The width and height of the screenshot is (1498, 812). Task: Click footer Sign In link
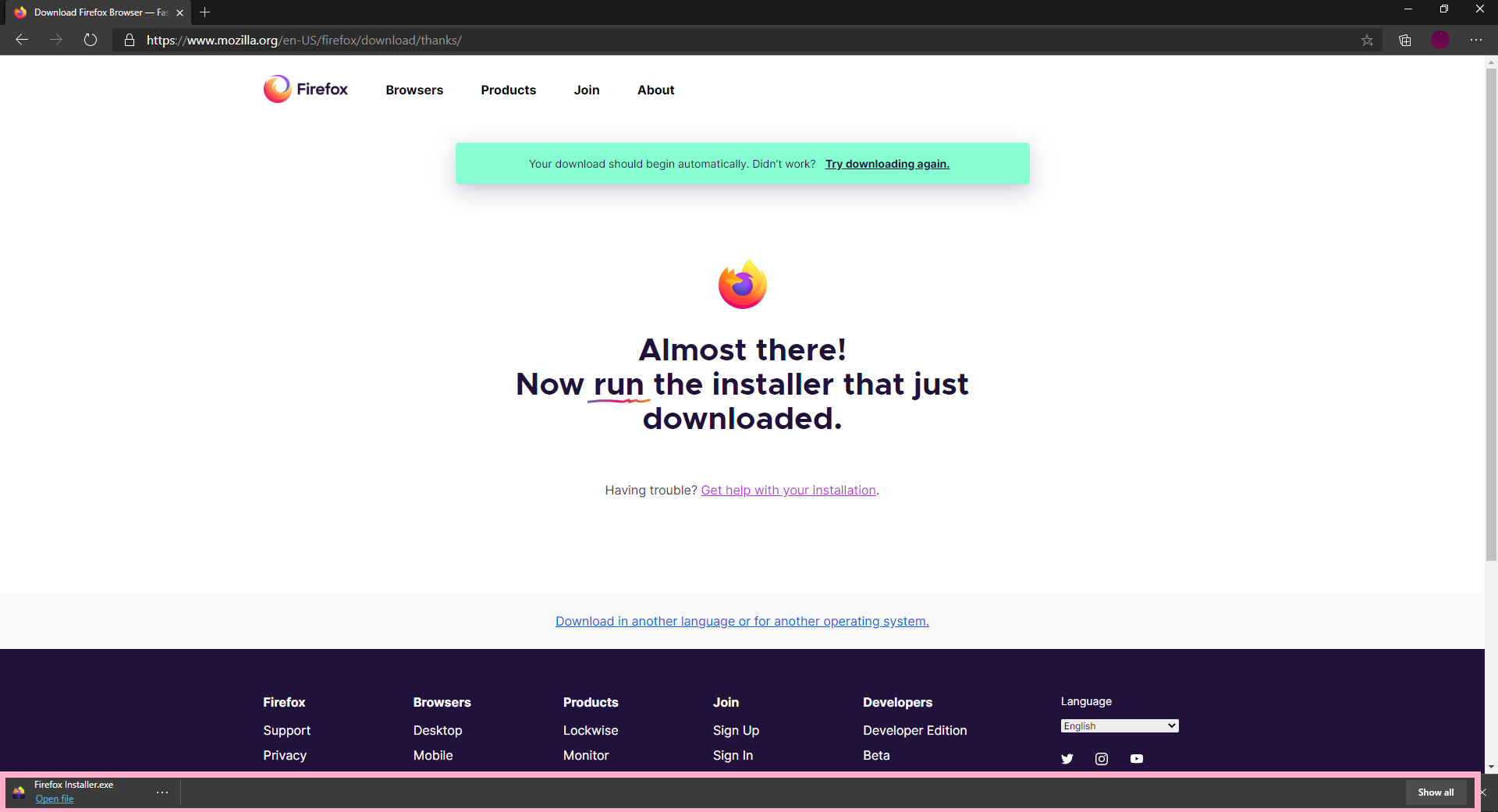point(733,755)
